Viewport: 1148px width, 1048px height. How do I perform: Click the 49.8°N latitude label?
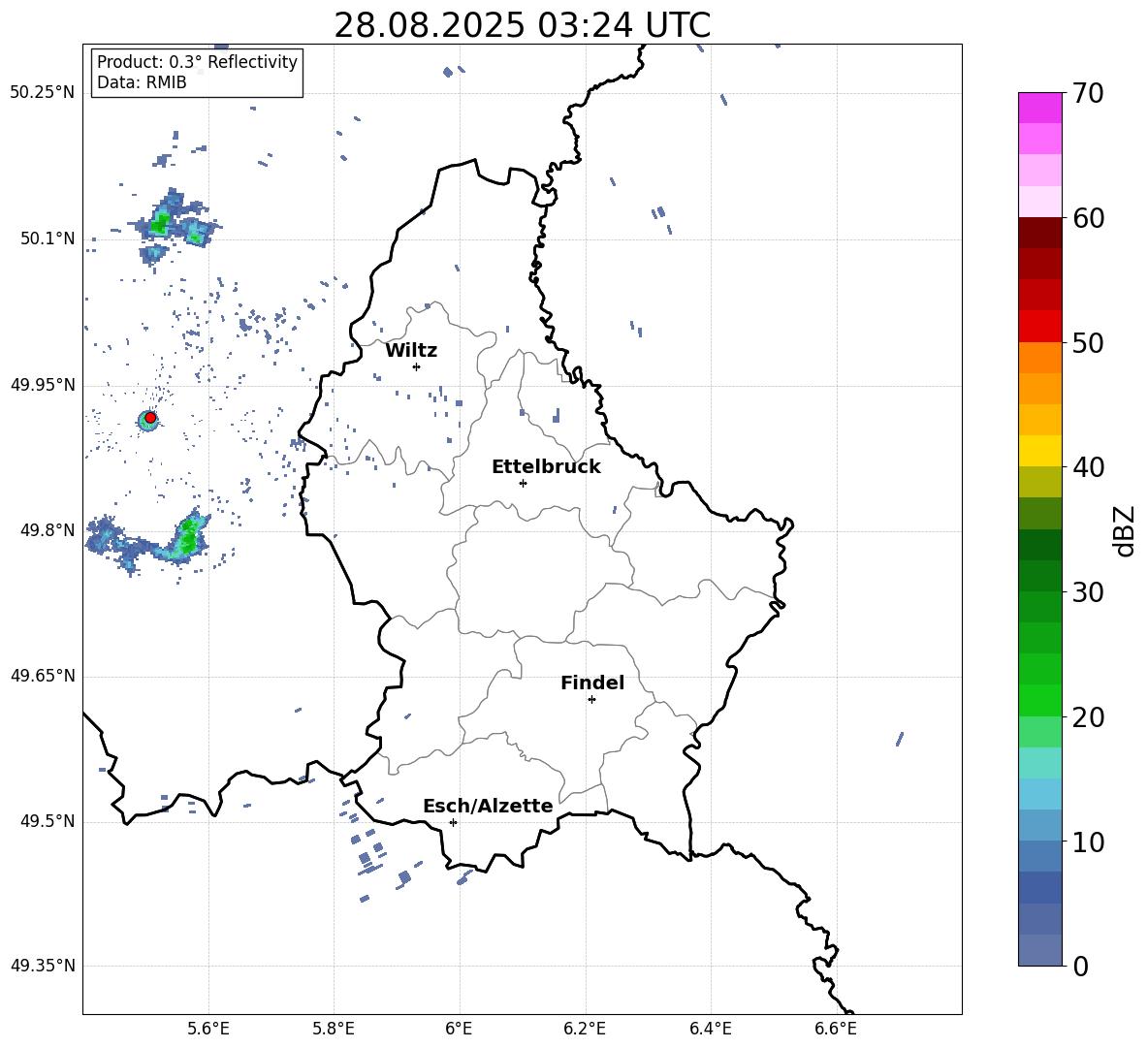pyautogui.click(x=47, y=530)
